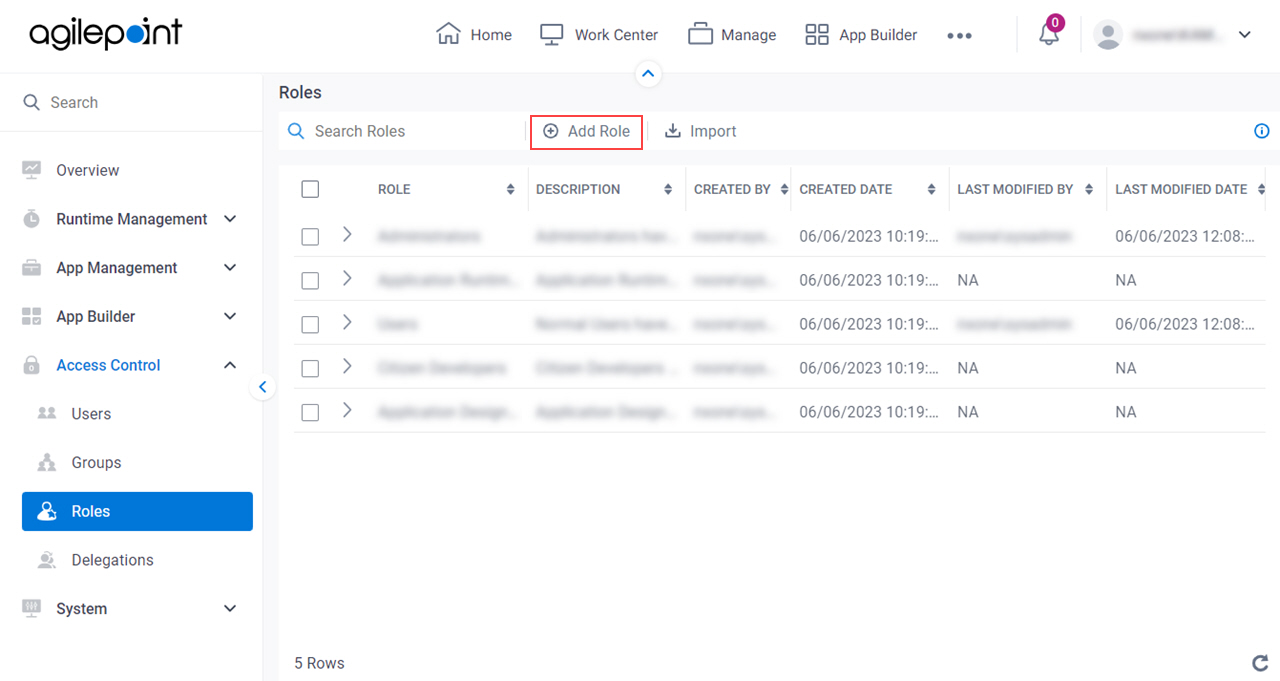The height and width of the screenshot is (681, 1280).
Task: Open the more options ellipsis menu
Action: [x=959, y=35]
